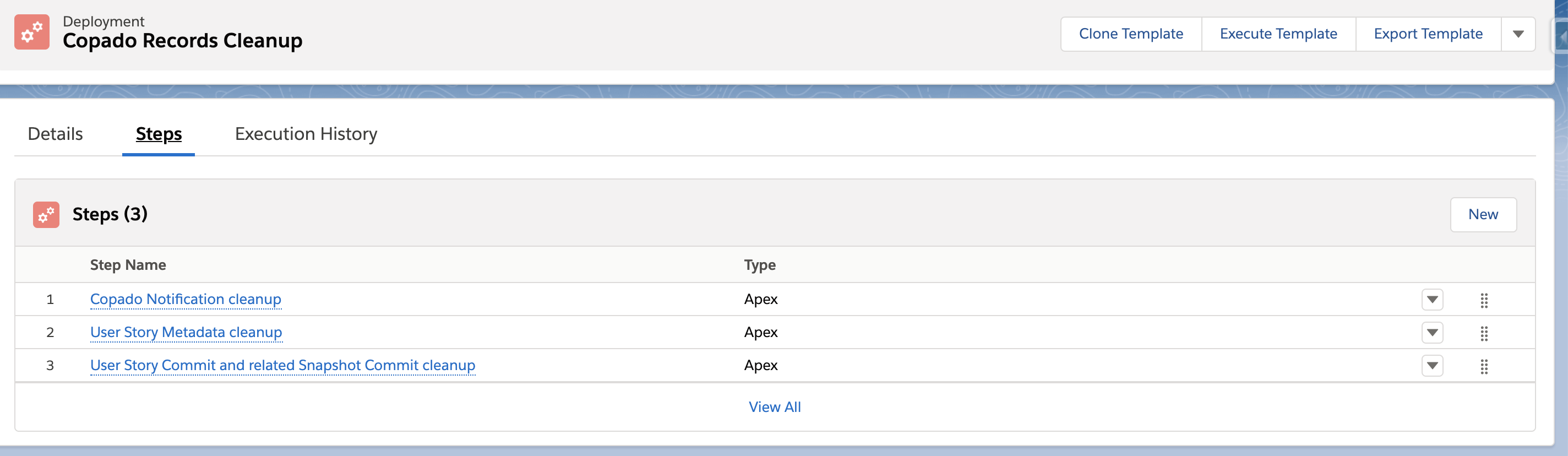This screenshot has height=456, width=1568.
Task: Click the Clone Template button
Action: [1131, 34]
